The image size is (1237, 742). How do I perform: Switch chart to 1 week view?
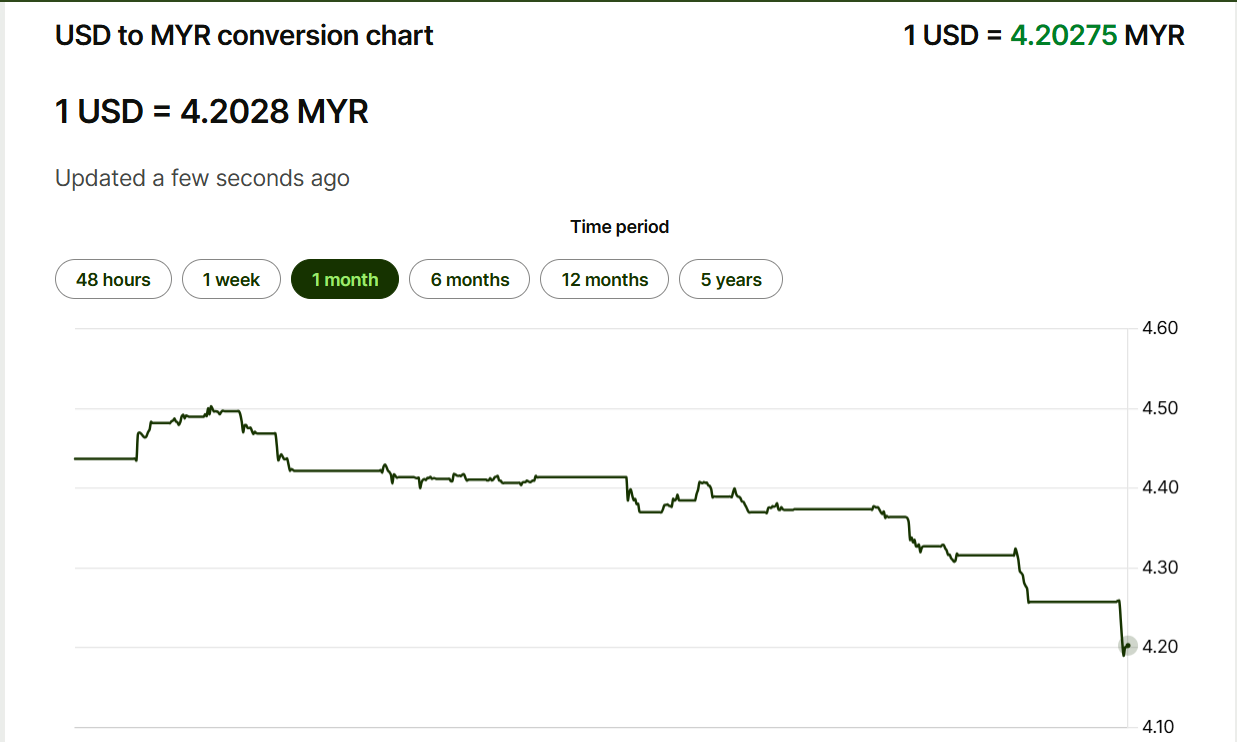(x=231, y=280)
